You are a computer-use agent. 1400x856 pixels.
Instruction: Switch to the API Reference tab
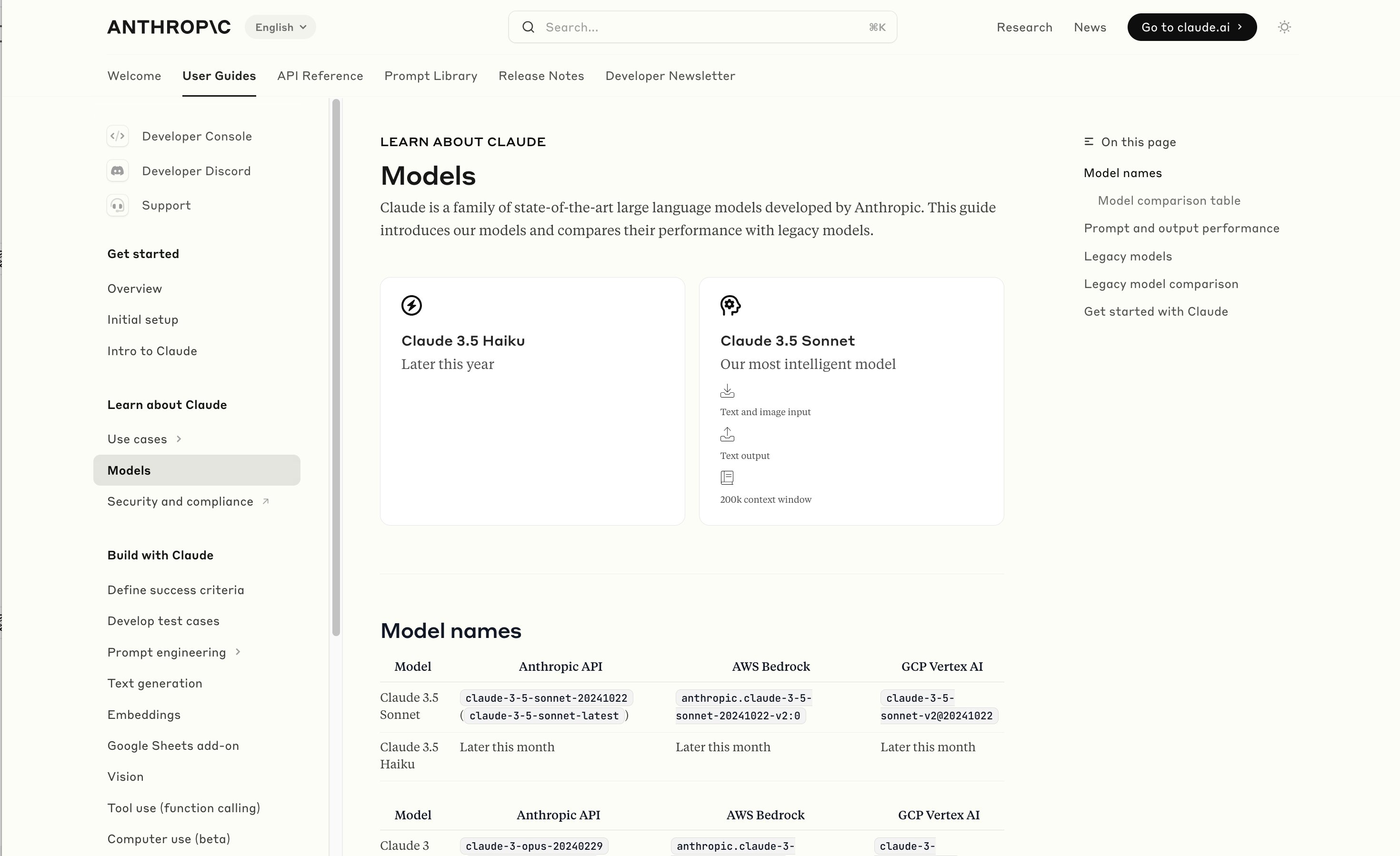point(320,75)
